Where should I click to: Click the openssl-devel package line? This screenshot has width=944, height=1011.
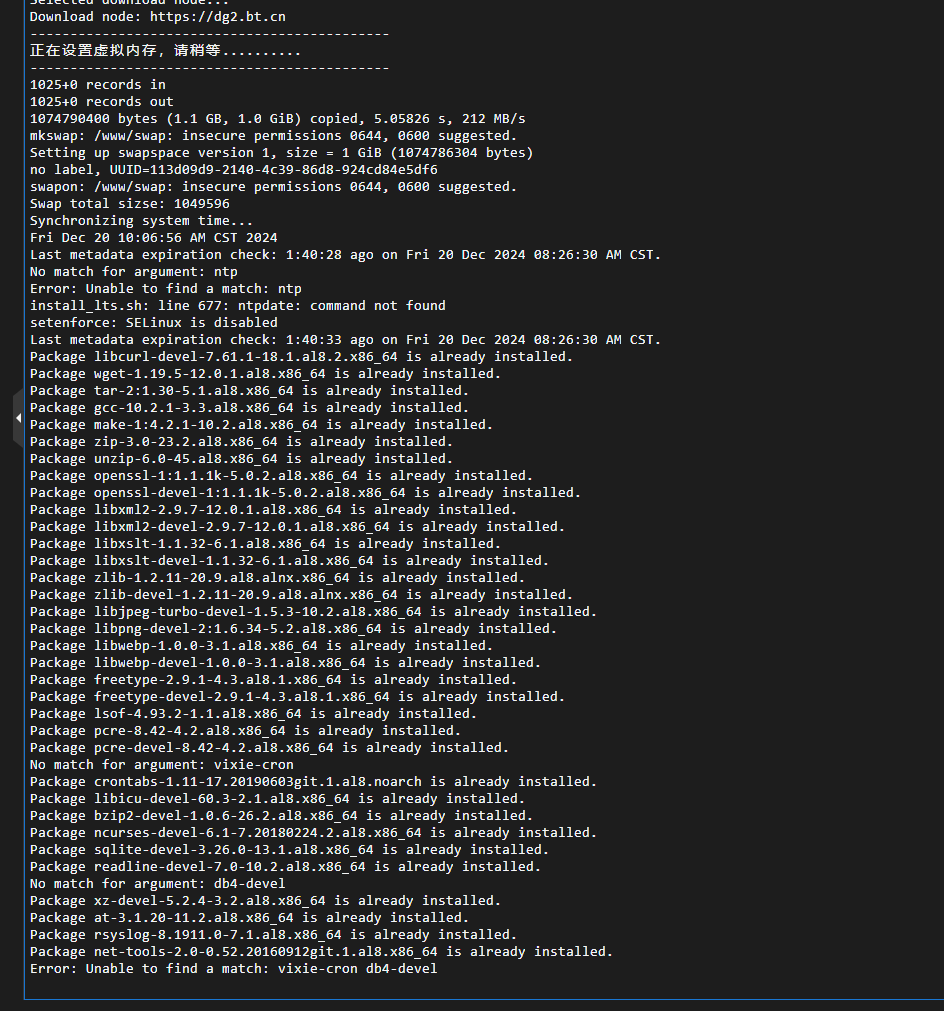tap(305, 493)
